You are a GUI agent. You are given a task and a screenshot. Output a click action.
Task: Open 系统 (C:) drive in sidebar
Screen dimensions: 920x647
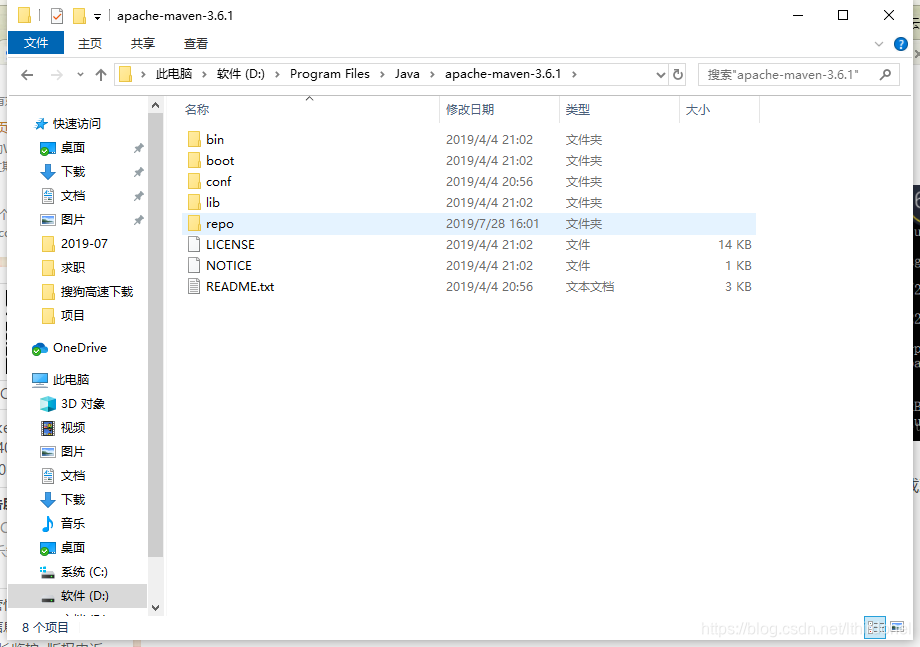84,571
